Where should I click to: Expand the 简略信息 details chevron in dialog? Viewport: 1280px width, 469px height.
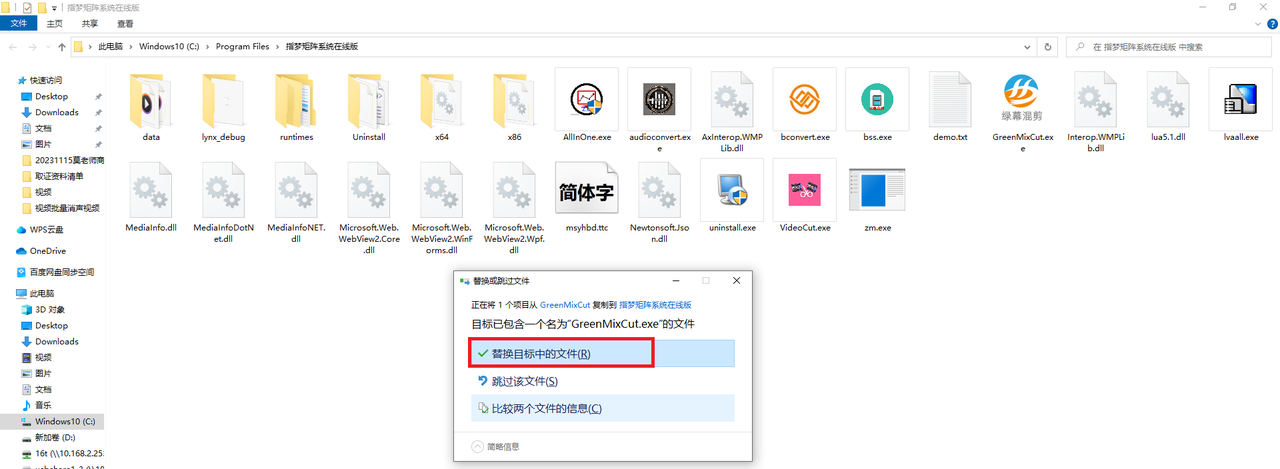[x=477, y=446]
